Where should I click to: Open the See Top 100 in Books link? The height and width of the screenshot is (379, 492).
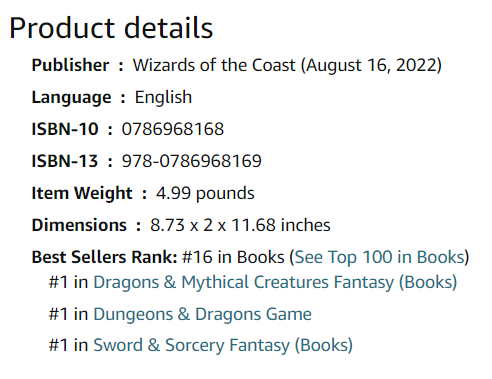coord(380,257)
